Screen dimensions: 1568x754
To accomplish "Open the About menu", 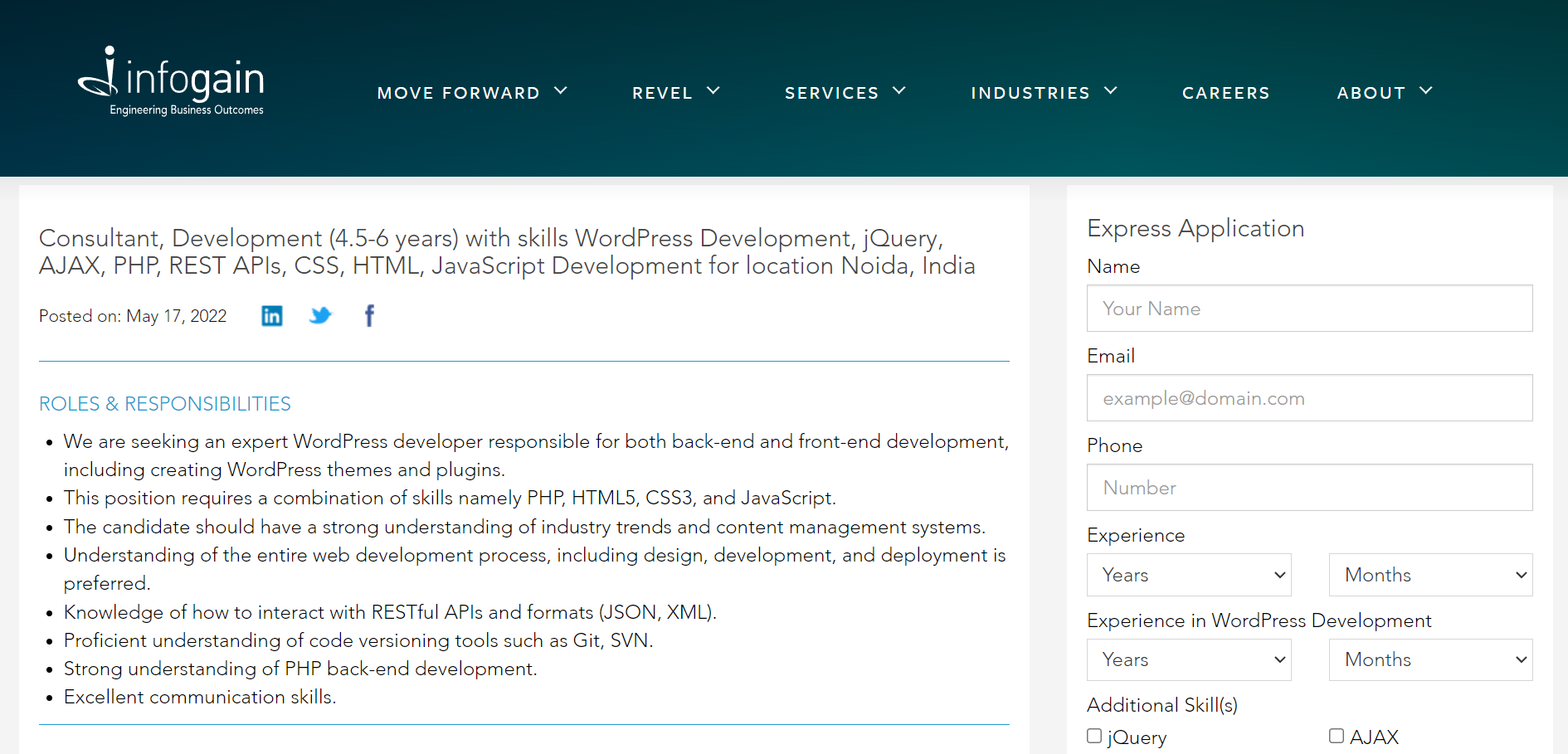I will pos(1371,93).
